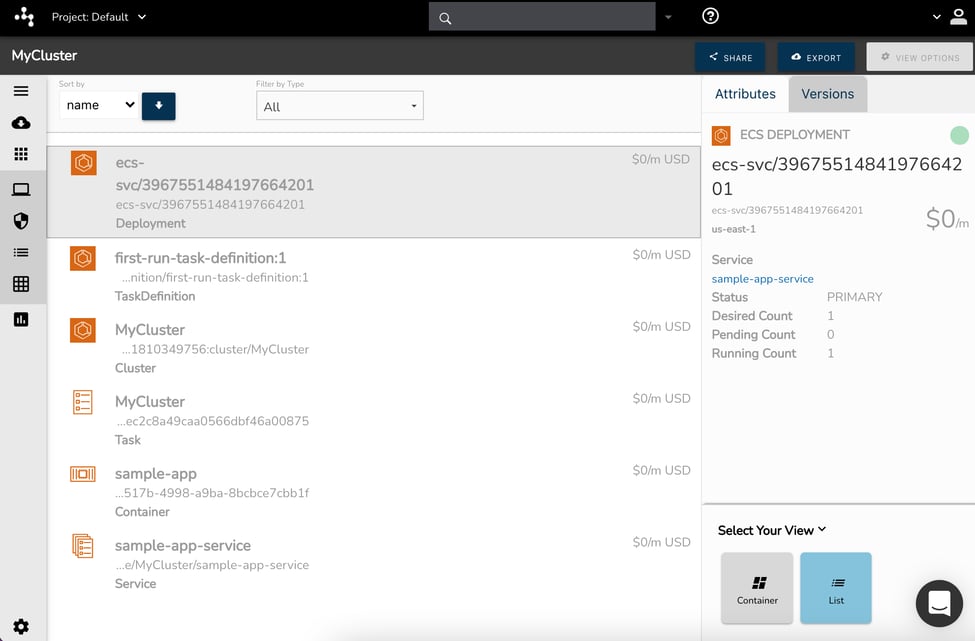Open the cloud download icon in sidebar
The width and height of the screenshot is (975, 641).
pos(21,123)
